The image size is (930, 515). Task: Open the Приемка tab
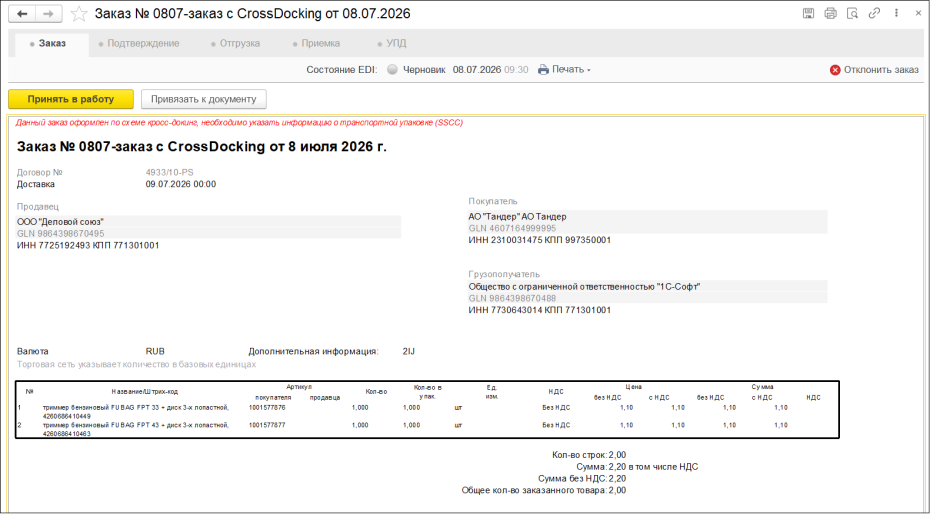tap(316, 43)
